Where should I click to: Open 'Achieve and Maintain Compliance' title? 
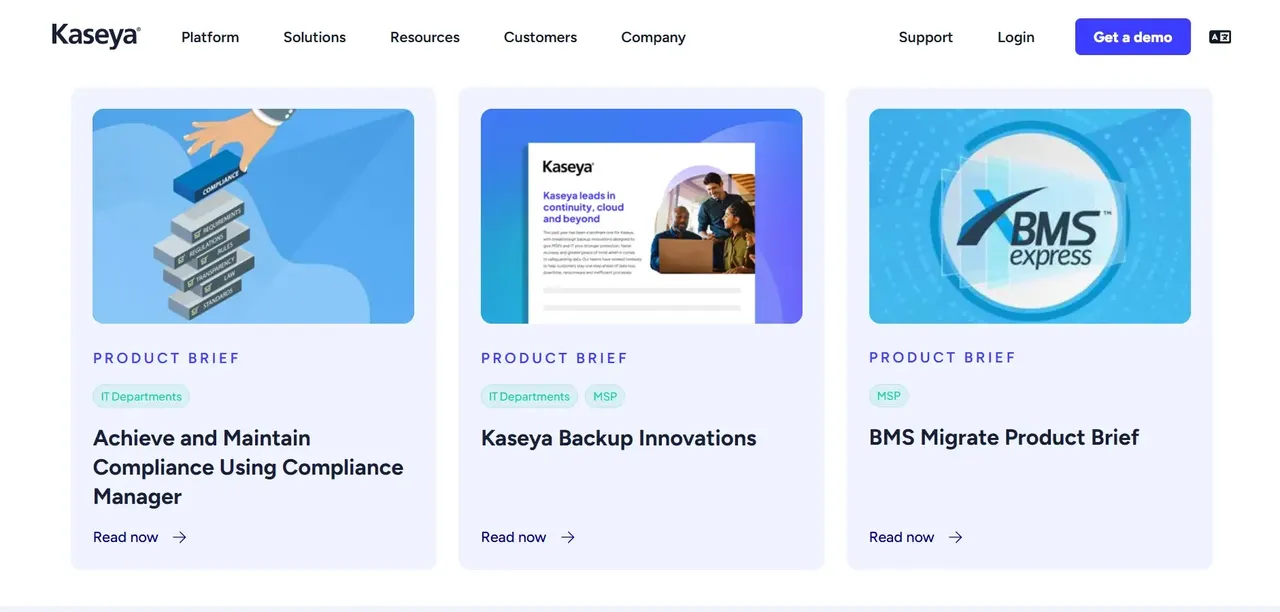(x=248, y=467)
